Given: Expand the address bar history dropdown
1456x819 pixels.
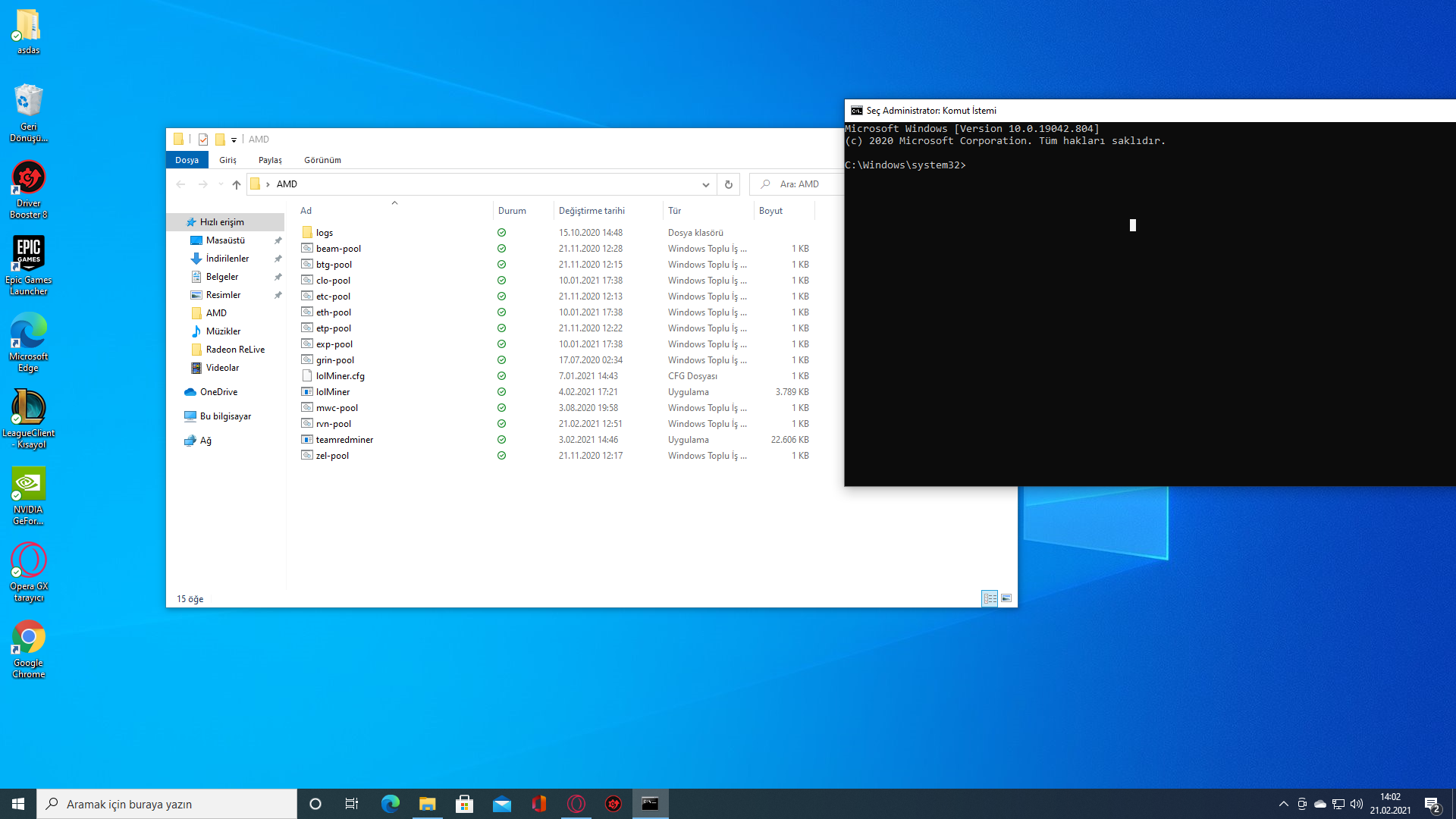Looking at the screenshot, I should coord(706,184).
